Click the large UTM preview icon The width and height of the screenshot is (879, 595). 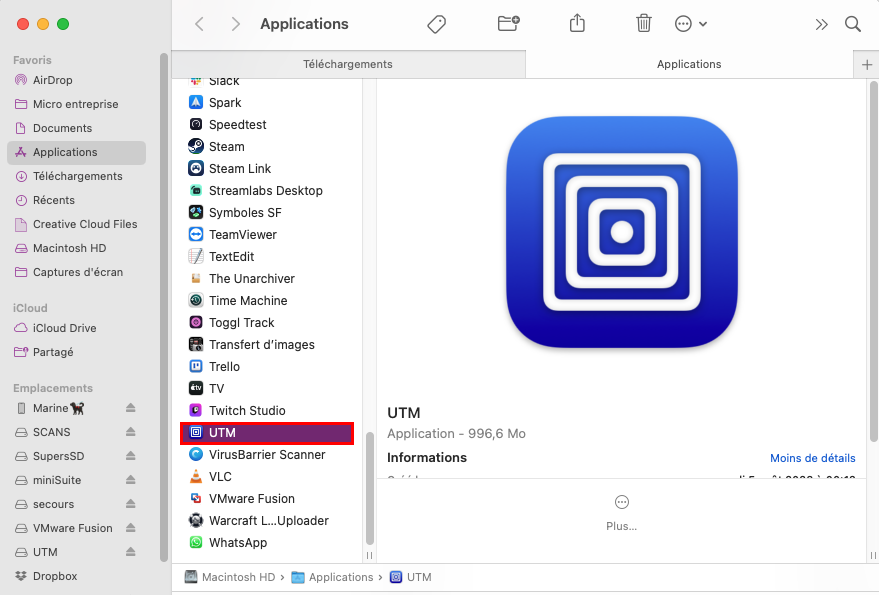click(621, 232)
